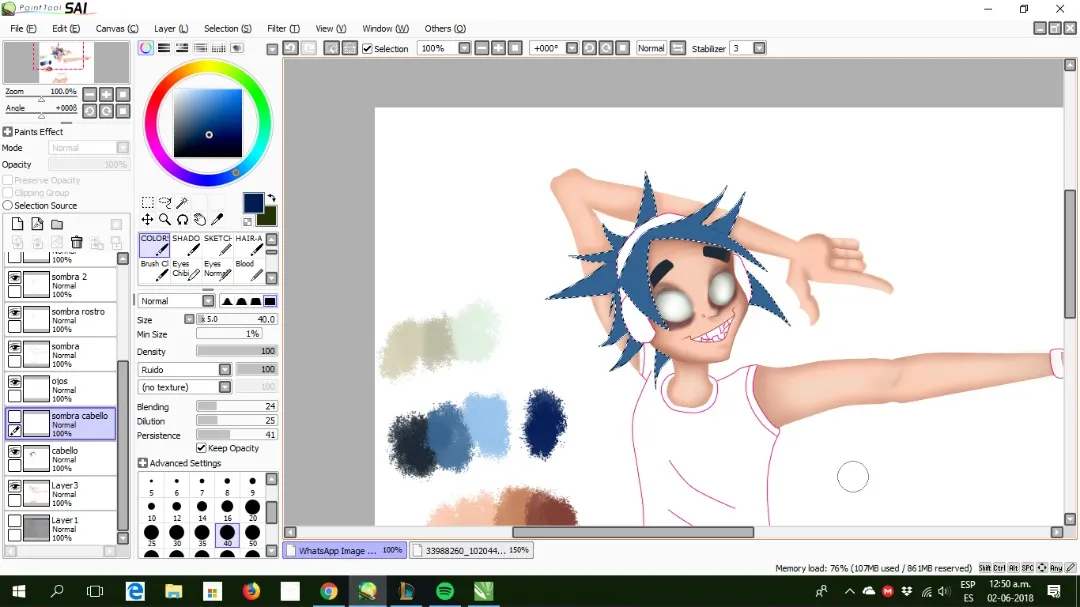1080x607 pixels.
Task: Choose the Move tool
Action: [x=147, y=219]
